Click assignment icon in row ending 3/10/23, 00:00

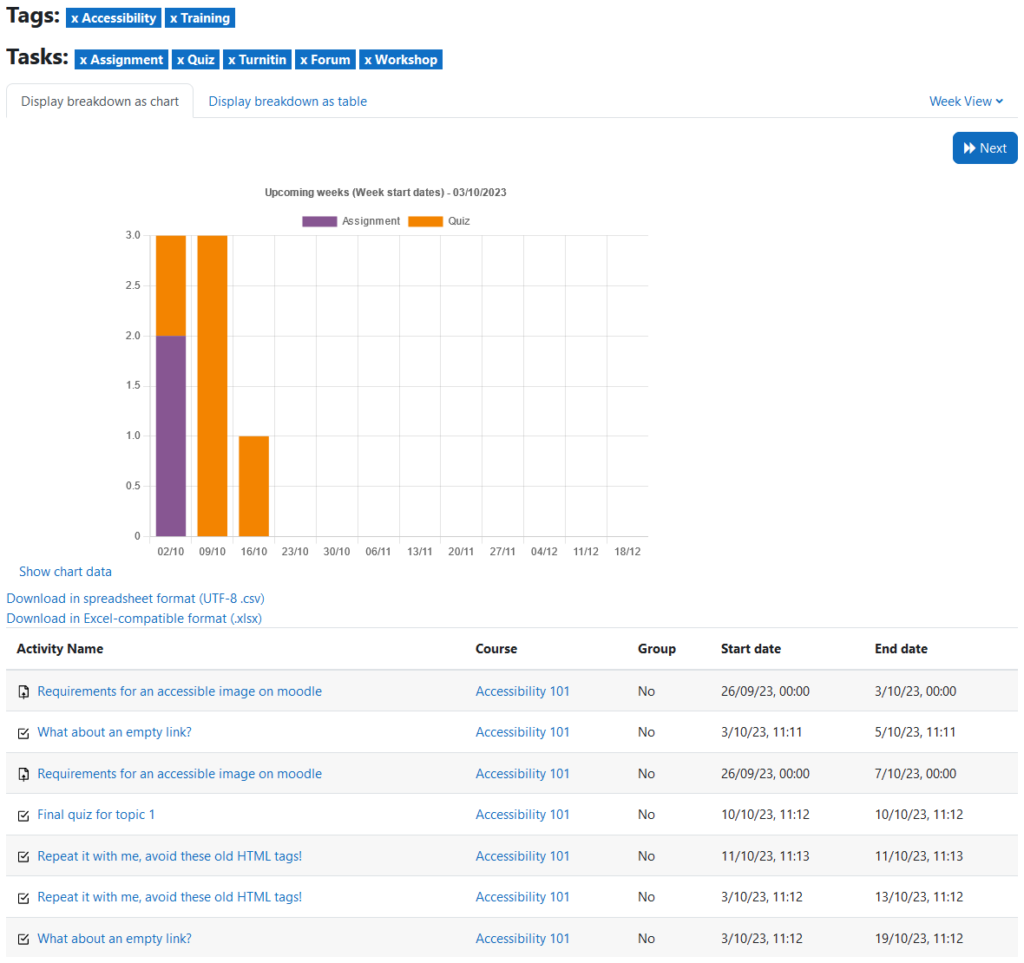click(x=24, y=692)
